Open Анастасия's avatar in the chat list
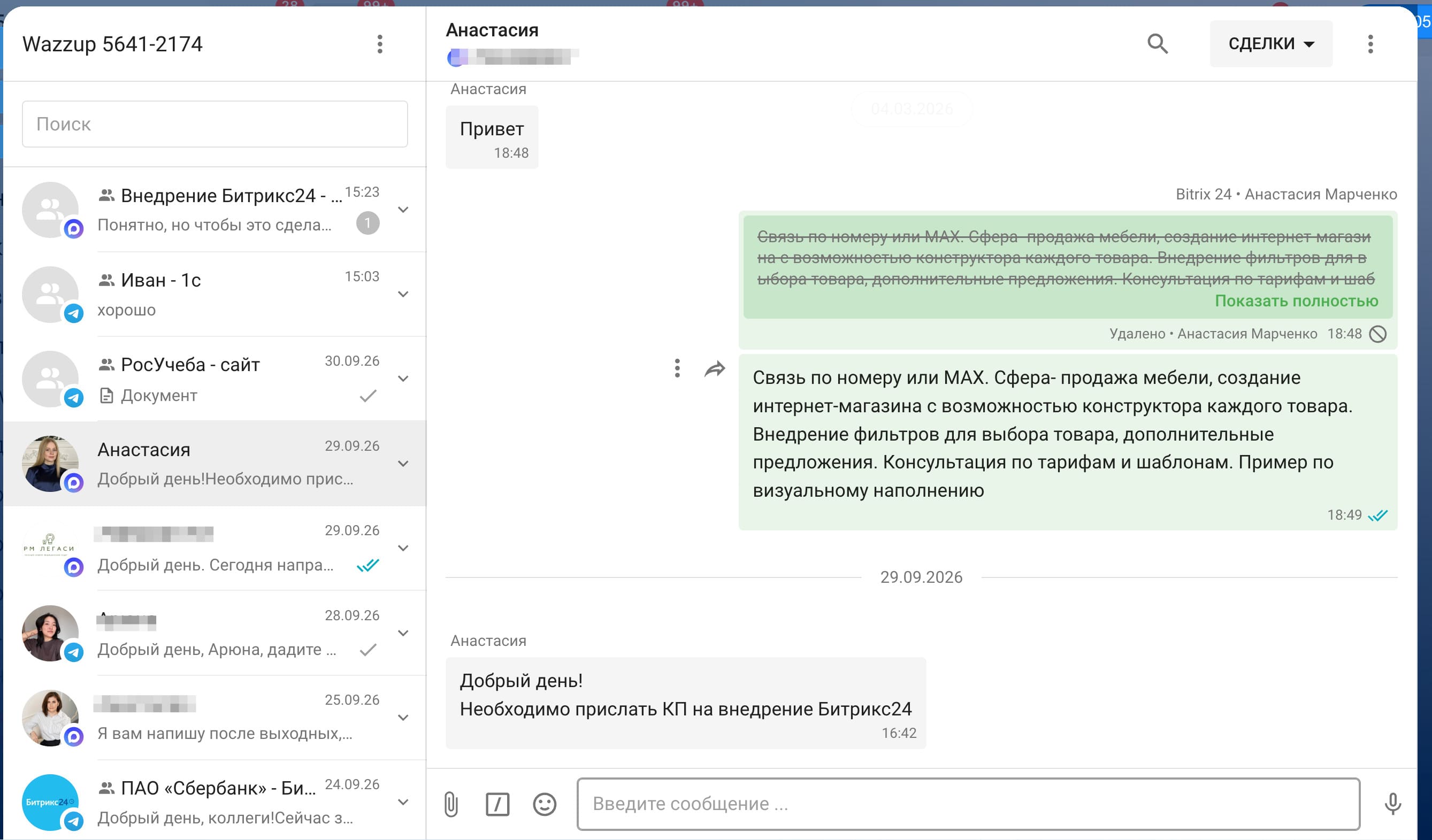This screenshot has height=840, width=1432. click(x=50, y=464)
